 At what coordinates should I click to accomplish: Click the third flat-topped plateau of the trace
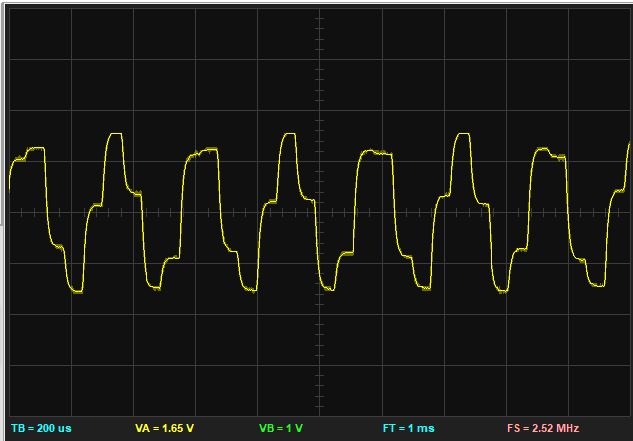pyautogui.click(x=375, y=153)
